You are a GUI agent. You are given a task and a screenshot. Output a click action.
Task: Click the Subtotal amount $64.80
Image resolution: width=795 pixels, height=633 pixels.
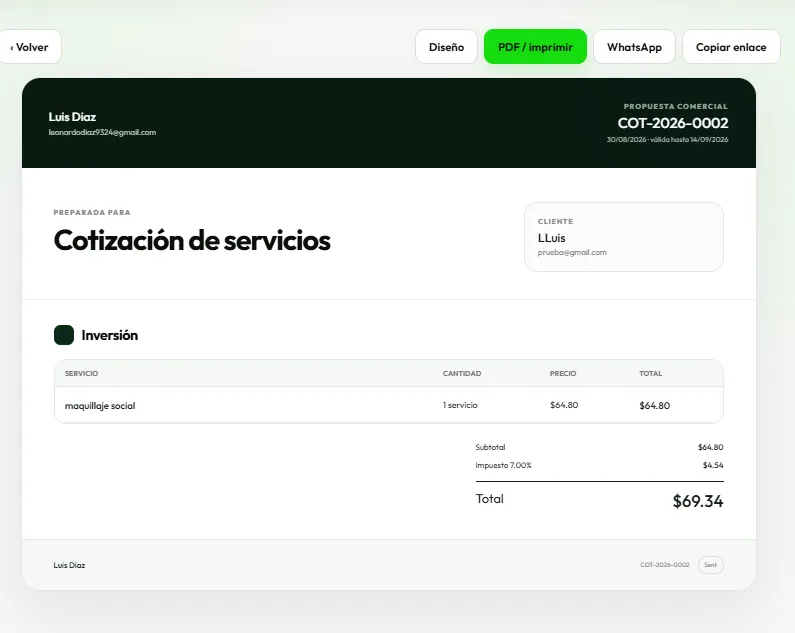(x=710, y=447)
